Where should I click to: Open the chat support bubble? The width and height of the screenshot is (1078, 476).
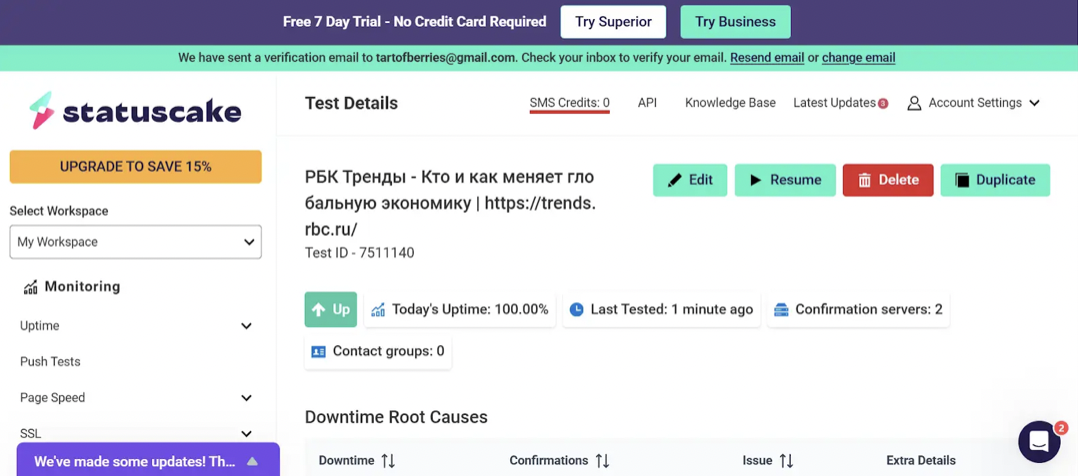[1040, 441]
